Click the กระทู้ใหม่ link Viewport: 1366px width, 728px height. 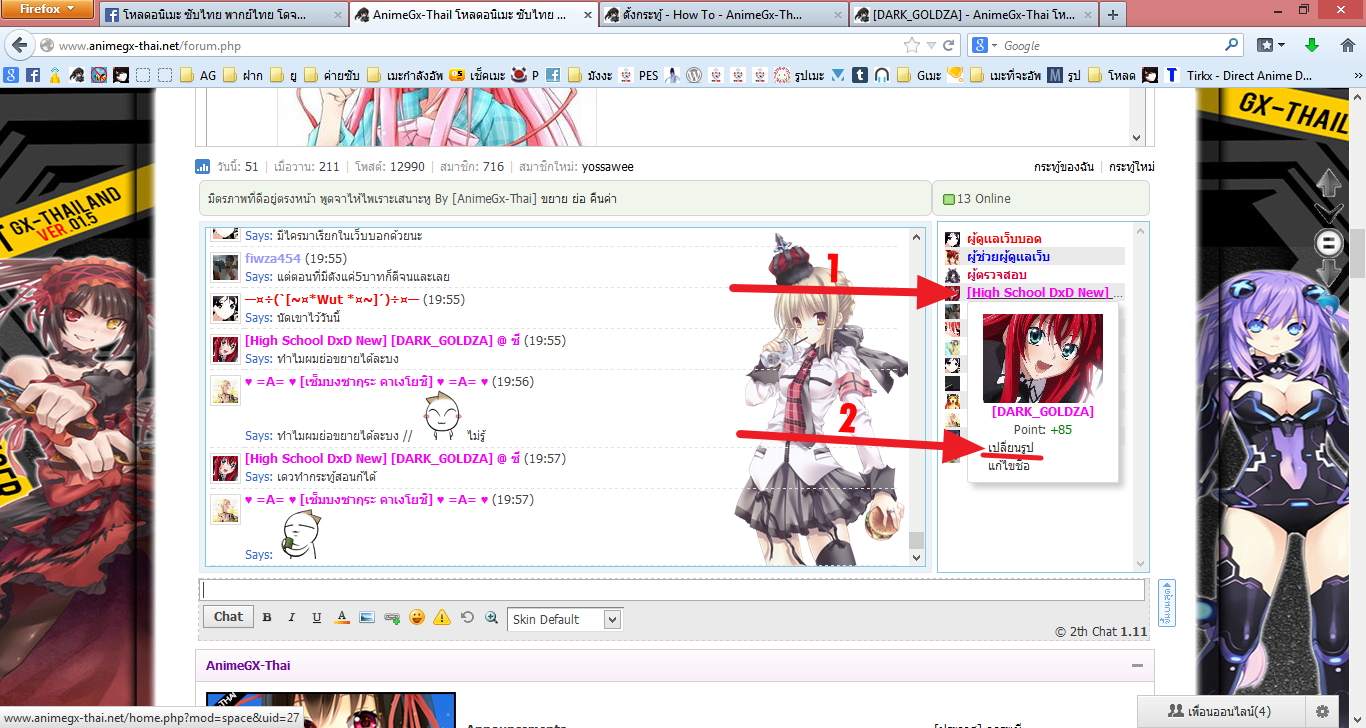(1132, 167)
